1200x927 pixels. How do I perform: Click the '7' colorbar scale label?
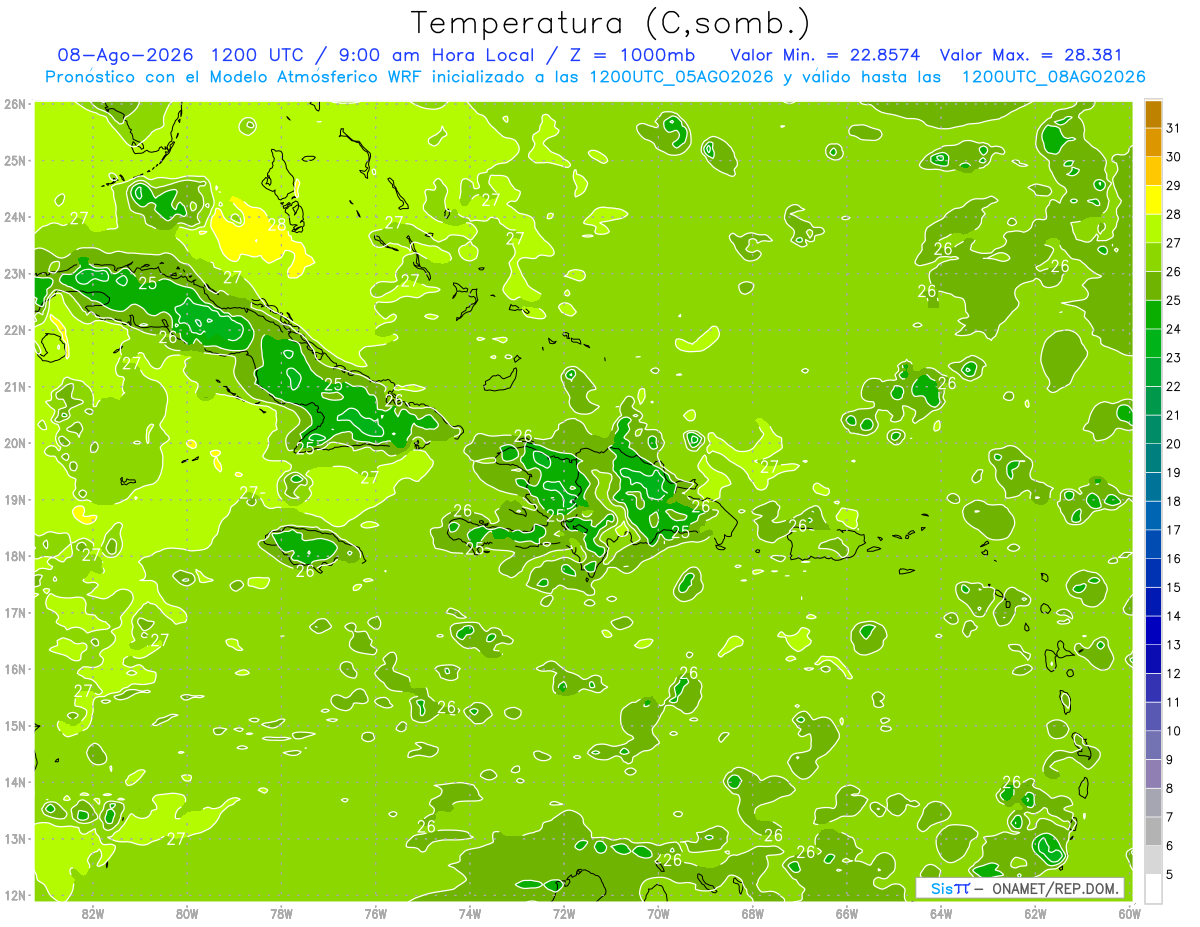pos(1170,817)
